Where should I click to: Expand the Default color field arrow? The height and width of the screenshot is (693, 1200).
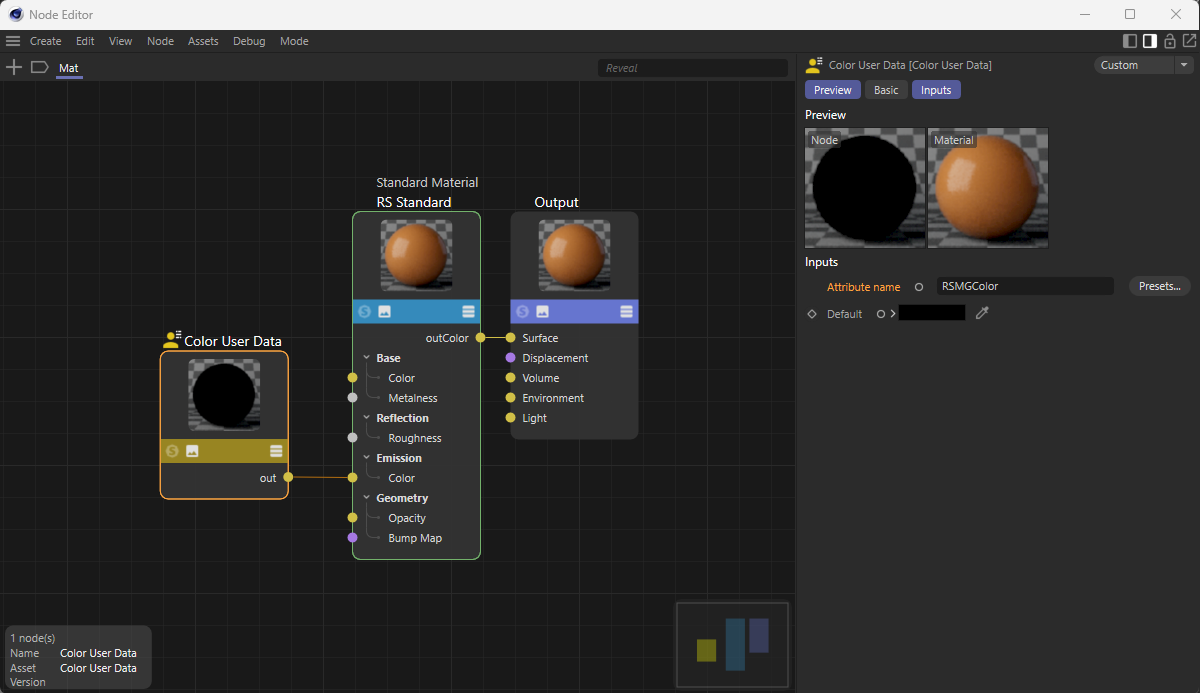[892, 314]
